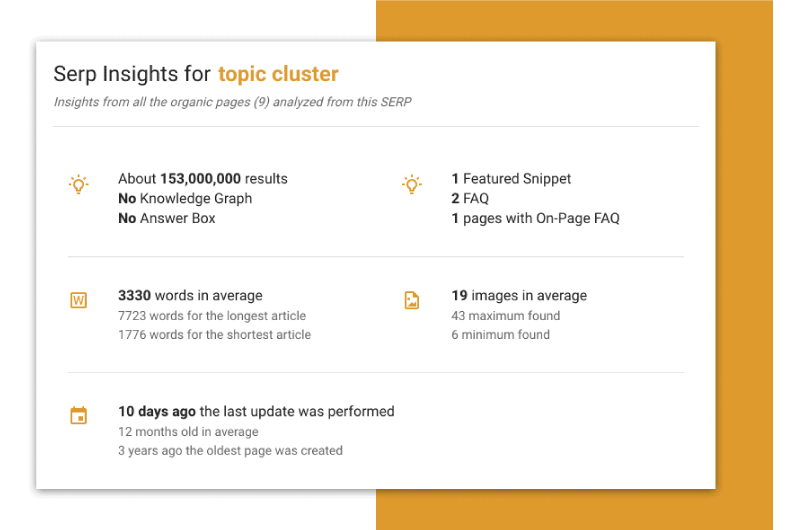Click '1 pages with On-Page FAQ'
This screenshot has height=530, width=800.
click(535, 218)
